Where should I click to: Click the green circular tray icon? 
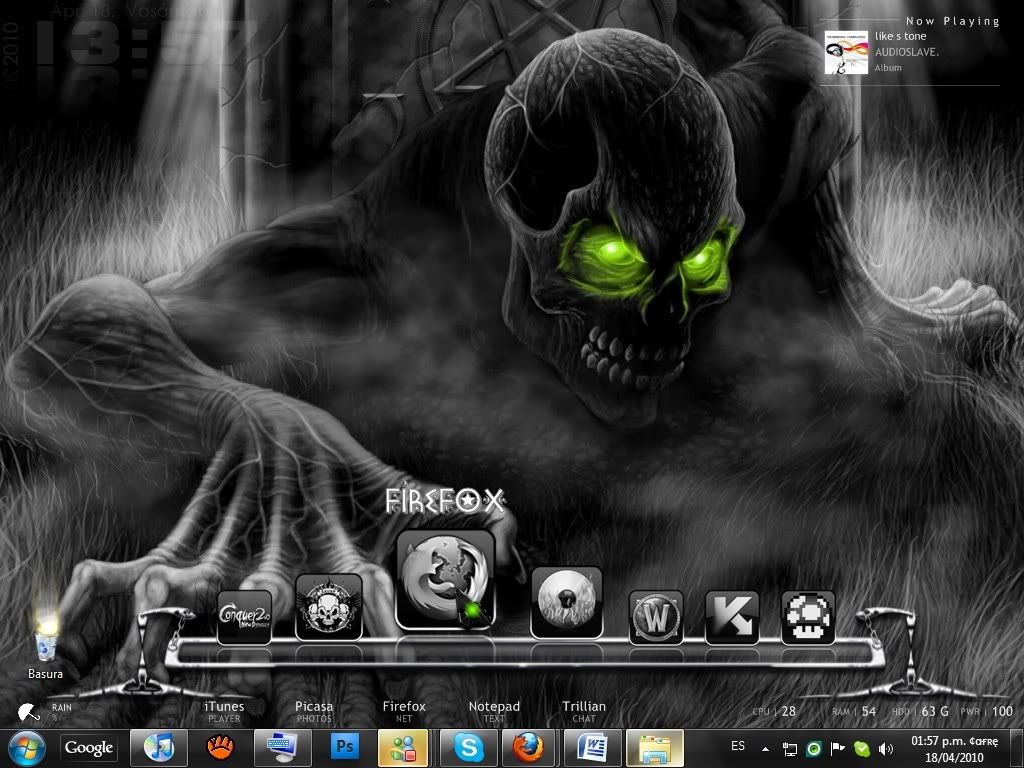[x=814, y=749]
